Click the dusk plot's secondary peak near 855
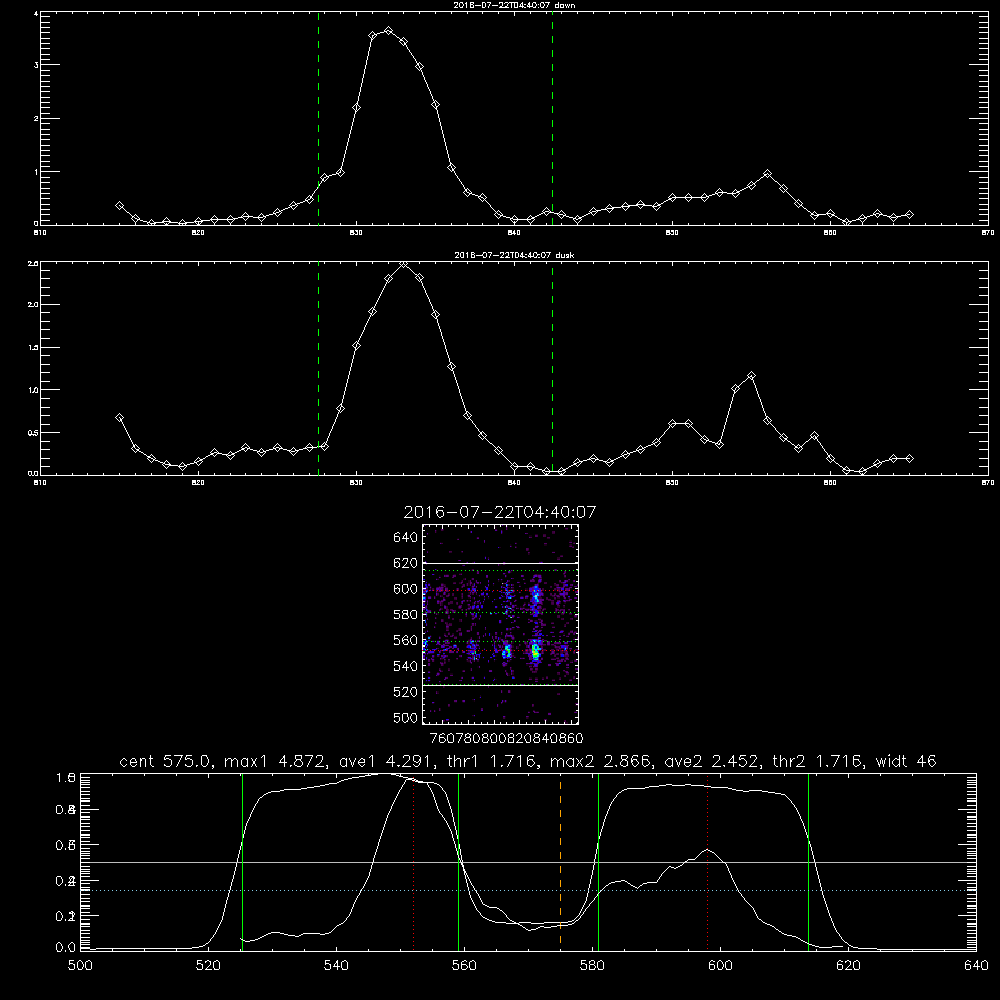This screenshot has height=1000, width=1000. (x=751, y=376)
